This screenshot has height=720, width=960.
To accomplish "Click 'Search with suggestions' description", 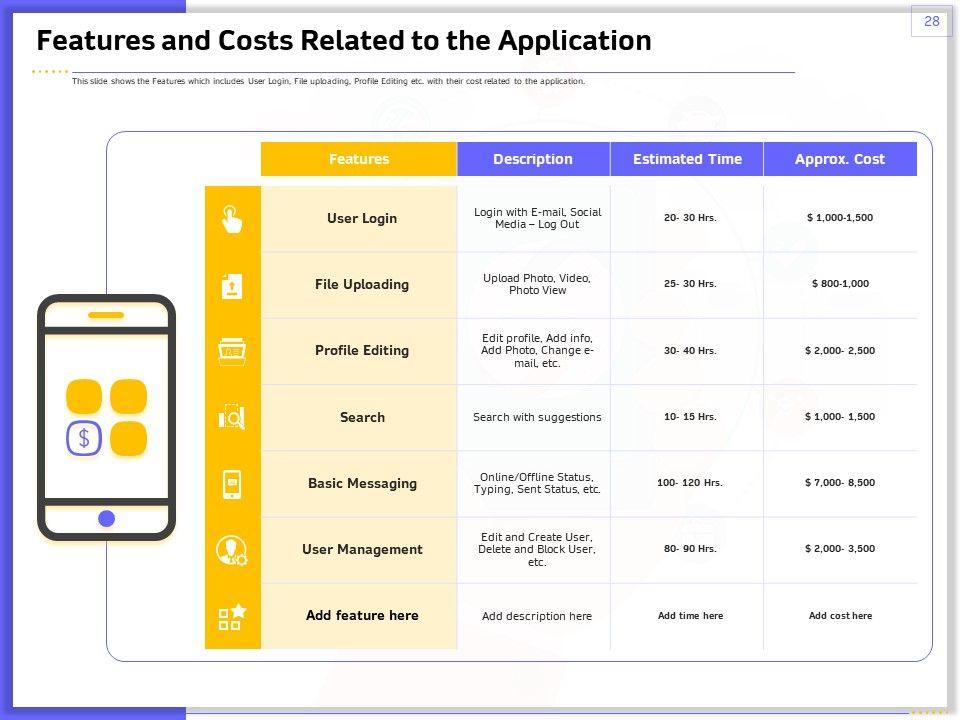I will pyautogui.click(x=537, y=417).
